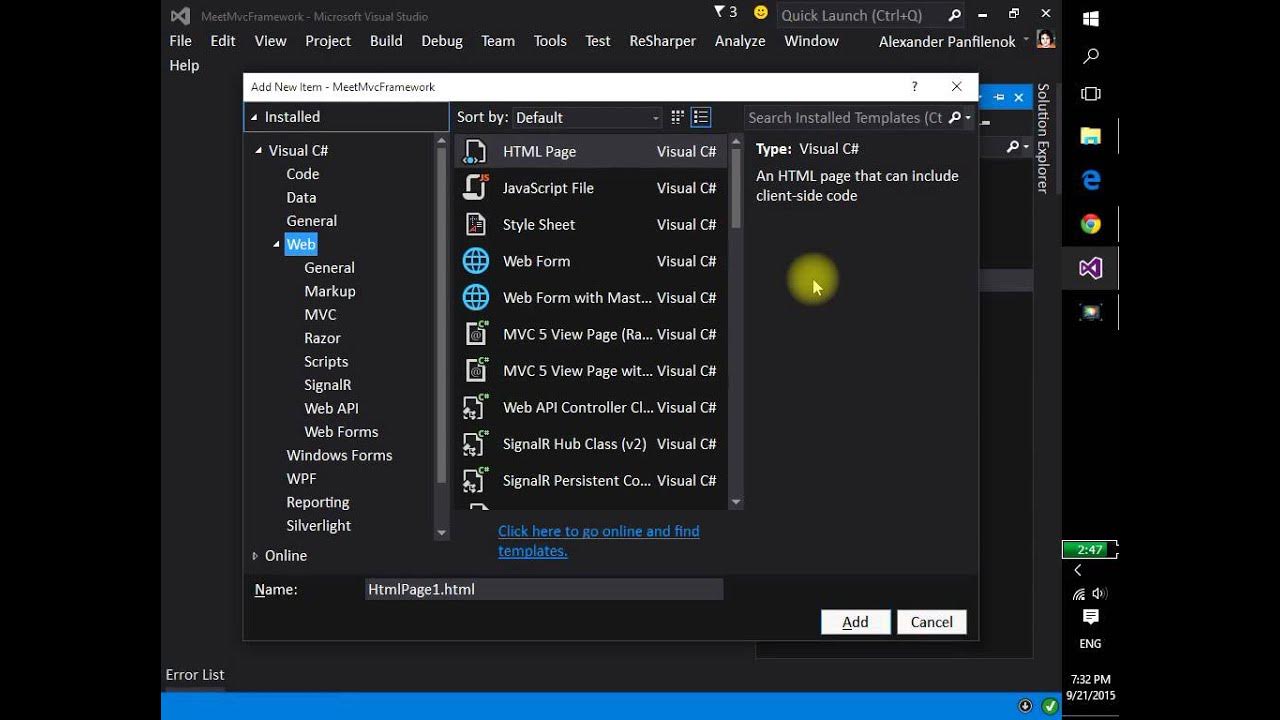The image size is (1280, 720).
Task: Click the user account avatar picture
Action: click(x=1046, y=40)
